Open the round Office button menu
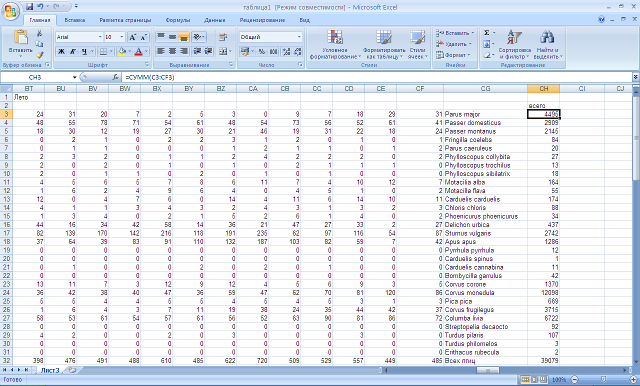The image size is (640, 386). (10, 11)
